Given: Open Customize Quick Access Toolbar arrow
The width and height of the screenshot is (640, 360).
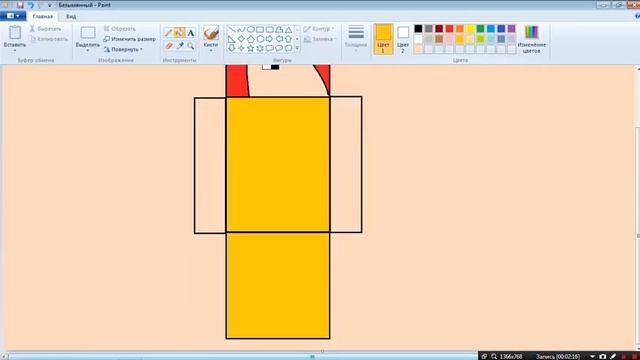Looking at the screenshot, I should pyautogui.click(x=50, y=5).
